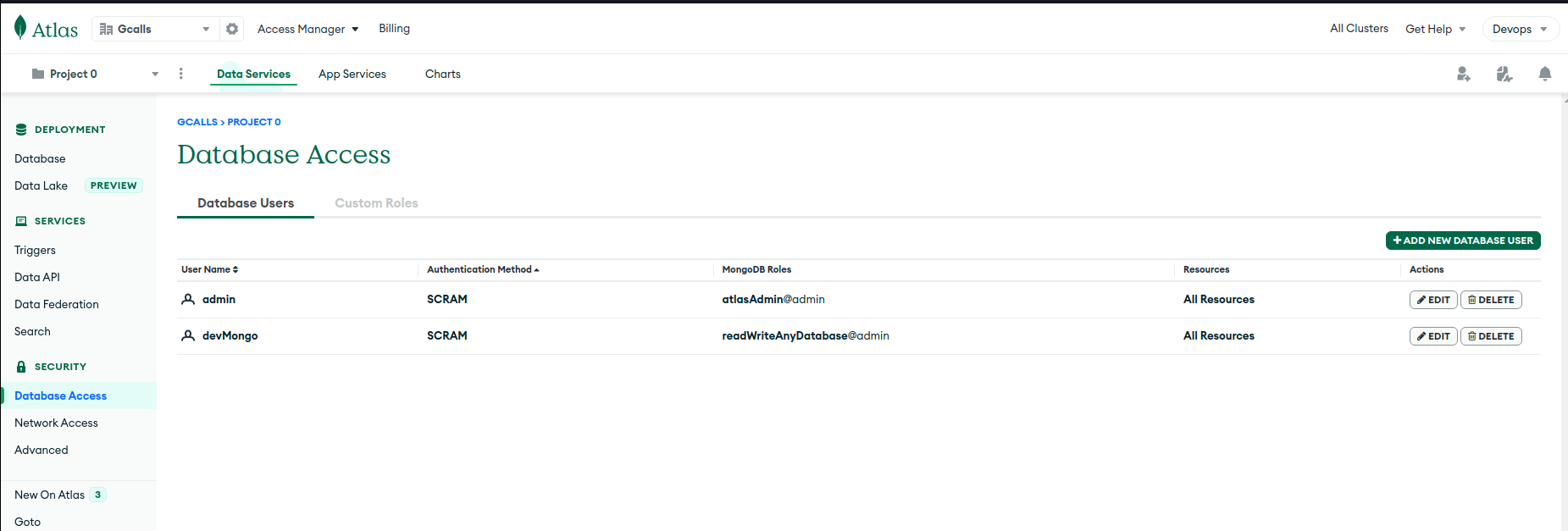Sort by User Name column arrows

coord(235,269)
